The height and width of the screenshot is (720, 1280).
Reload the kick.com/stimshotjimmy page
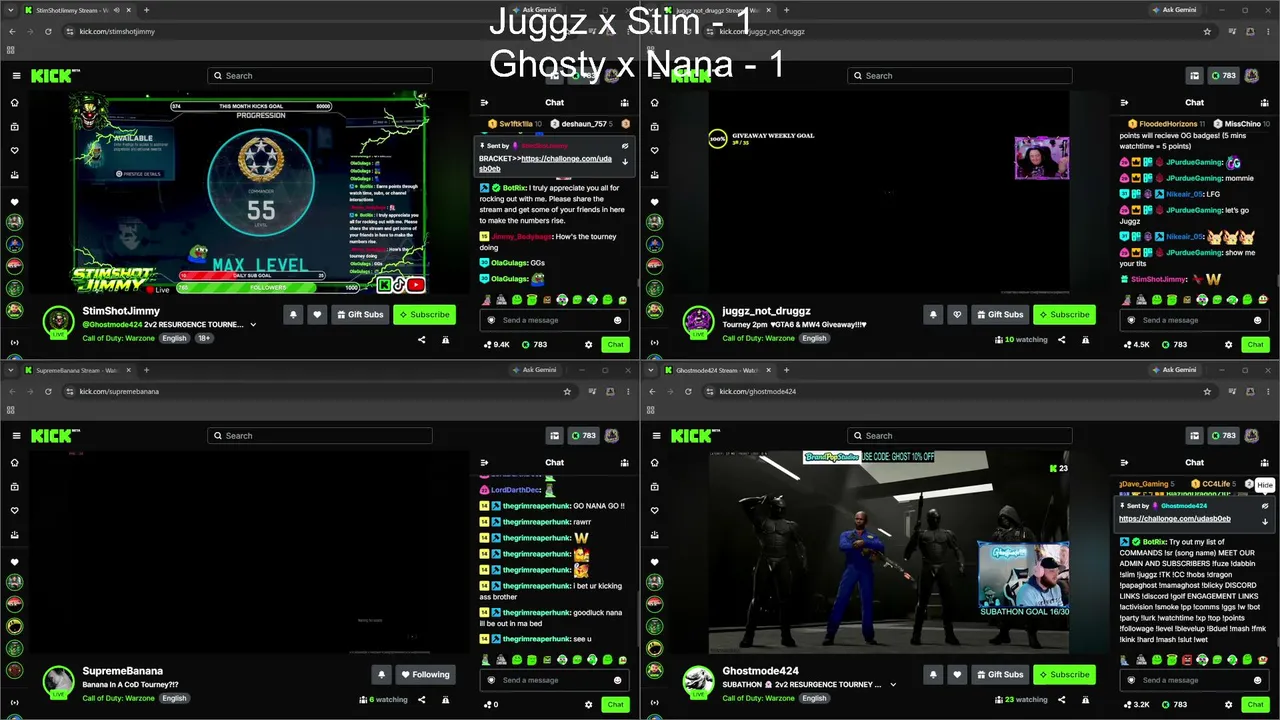point(48,31)
